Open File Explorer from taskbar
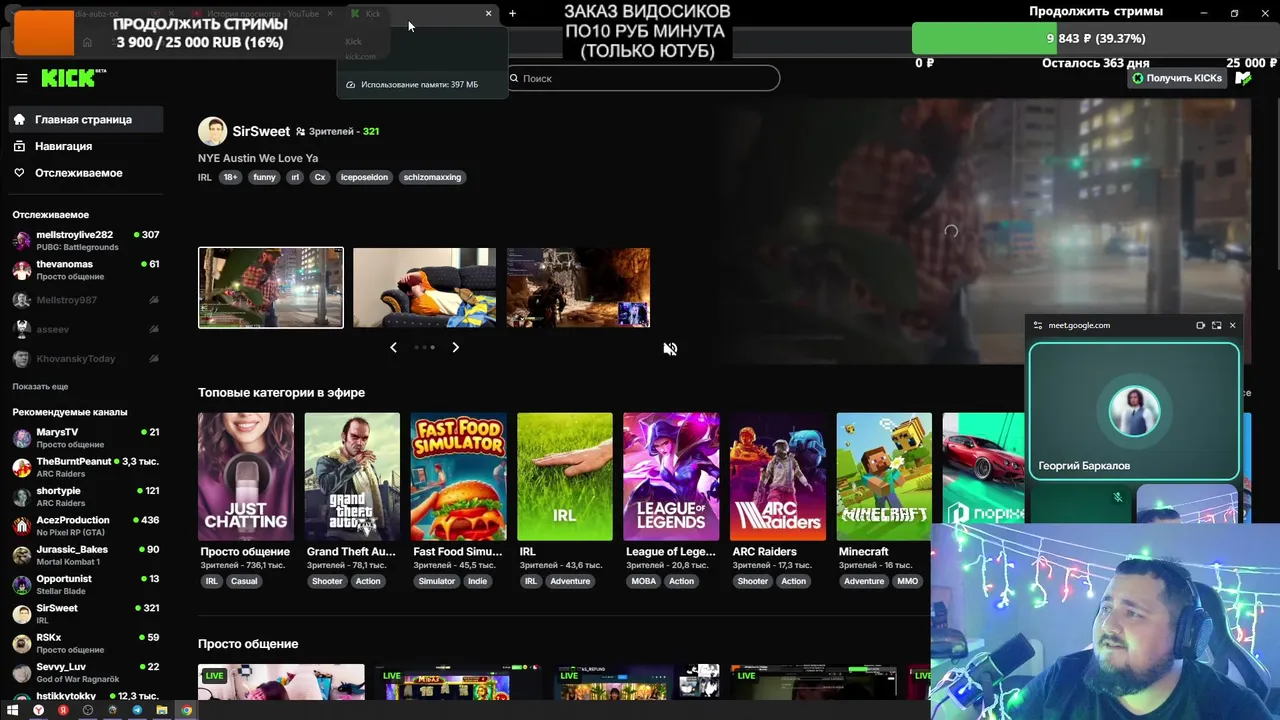The width and height of the screenshot is (1280, 720). point(161,710)
